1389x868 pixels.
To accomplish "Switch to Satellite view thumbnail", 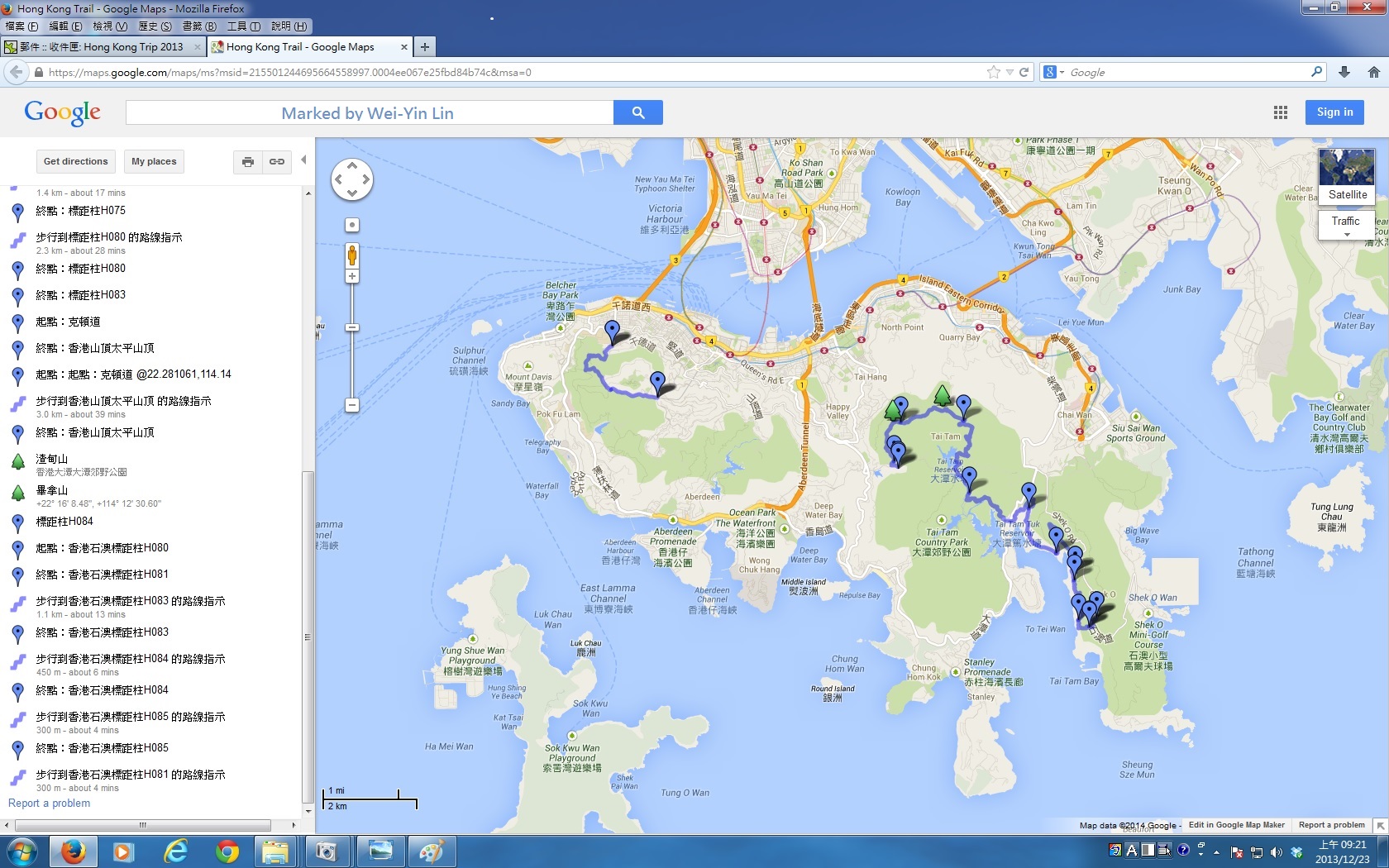I will pyautogui.click(x=1347, y=176).
